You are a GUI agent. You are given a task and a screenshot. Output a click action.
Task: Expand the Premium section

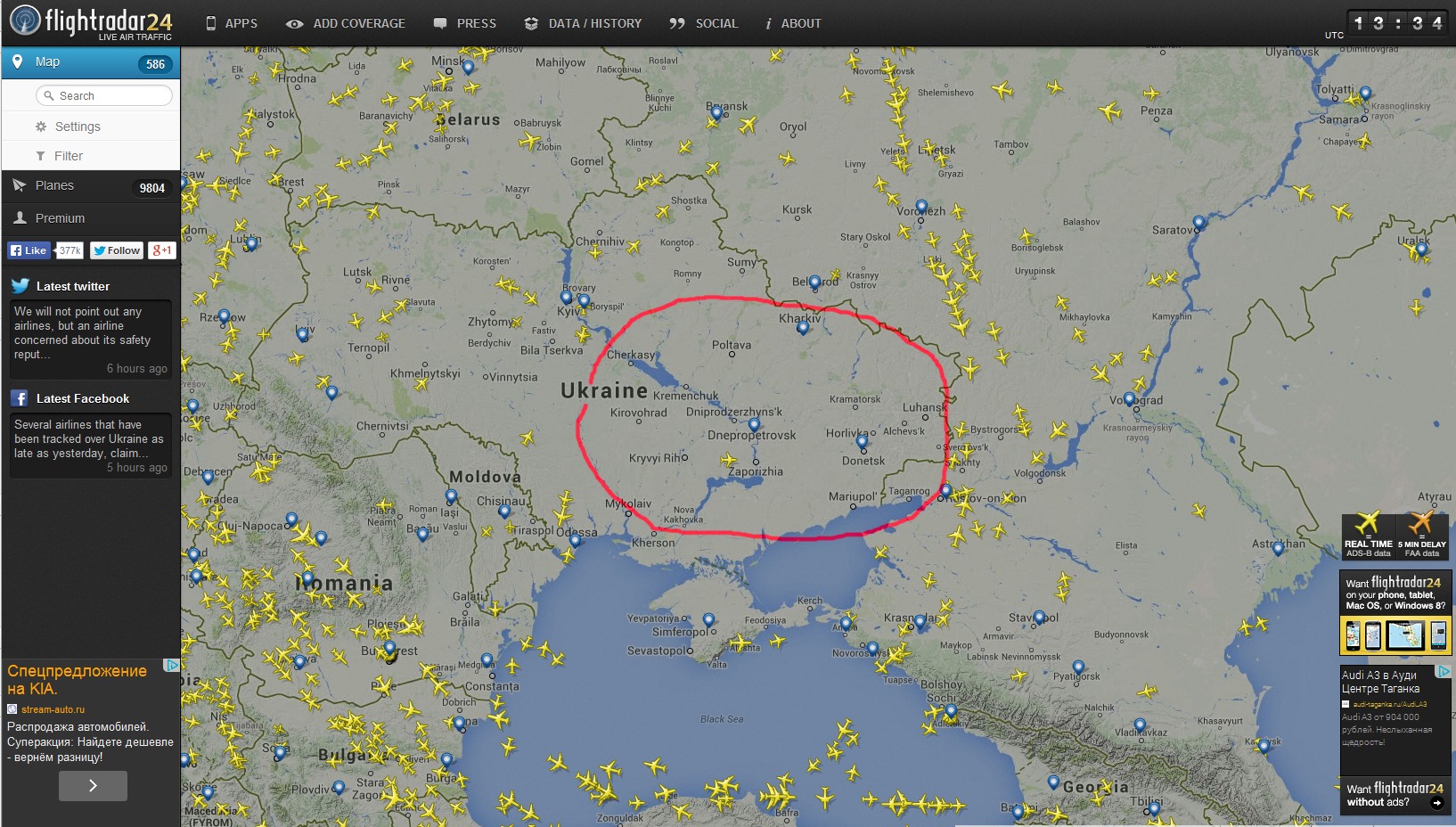[x=91, y=218]
